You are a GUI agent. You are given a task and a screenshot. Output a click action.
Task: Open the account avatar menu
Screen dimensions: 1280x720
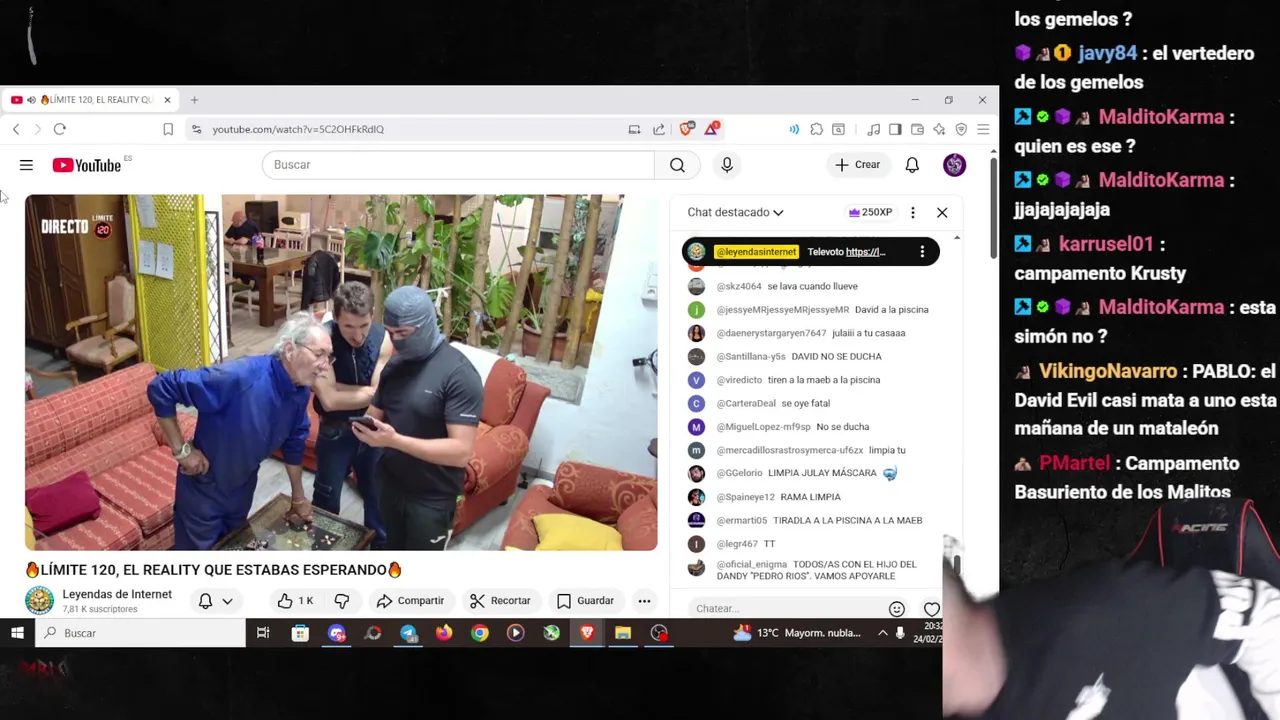click(x=954, y=165)
